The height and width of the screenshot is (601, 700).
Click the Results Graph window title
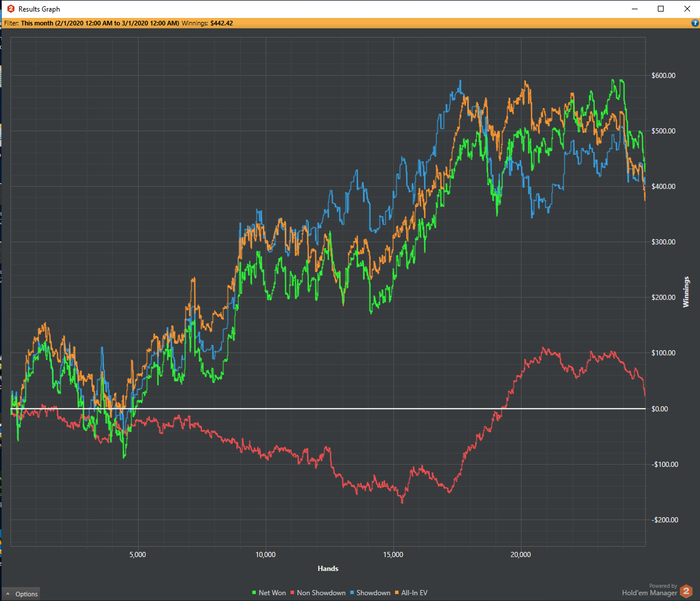tap(39, 9)
